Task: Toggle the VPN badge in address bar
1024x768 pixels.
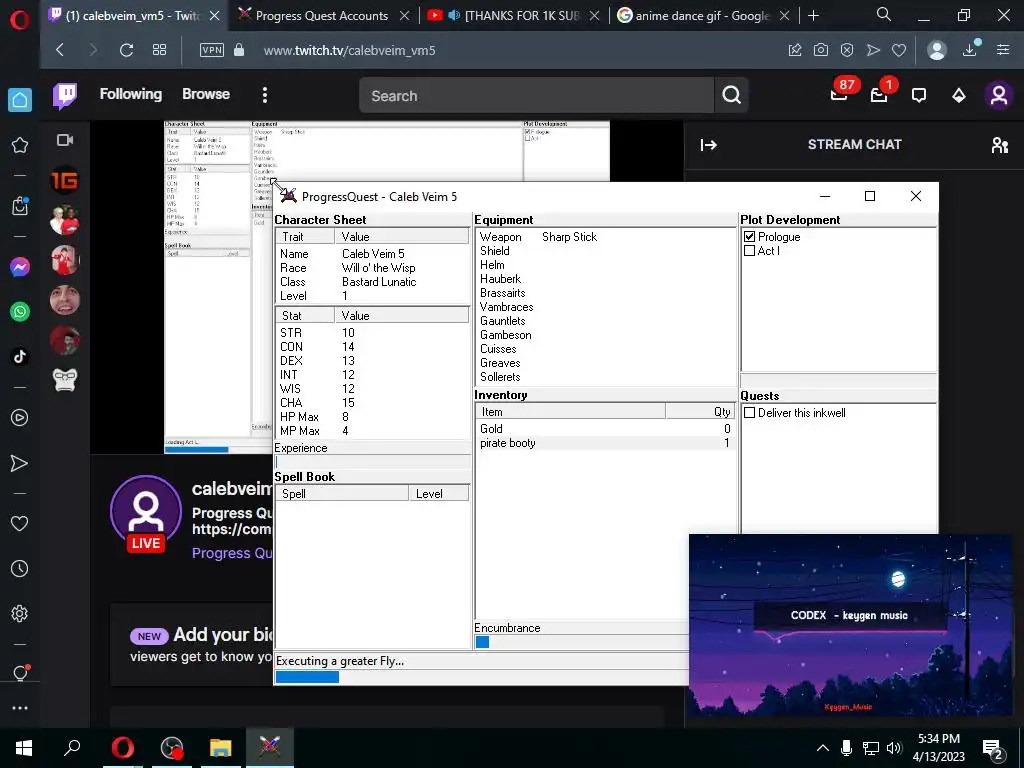Action: (x=212, y=50)
